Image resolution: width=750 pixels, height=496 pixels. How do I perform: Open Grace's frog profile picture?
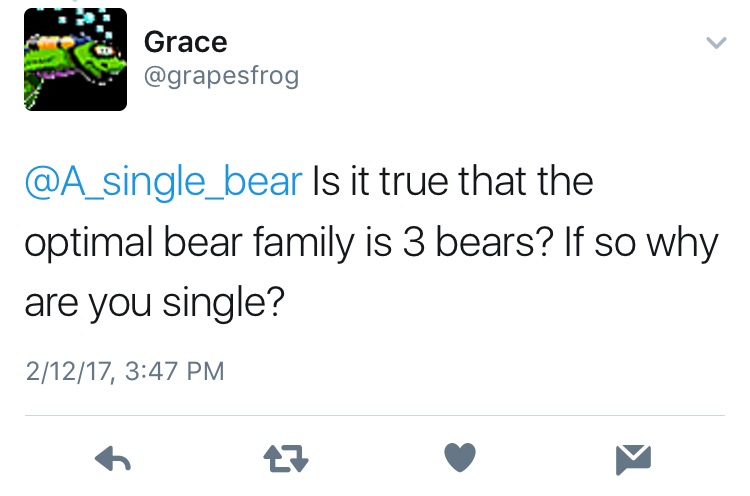tap(75, 59)
